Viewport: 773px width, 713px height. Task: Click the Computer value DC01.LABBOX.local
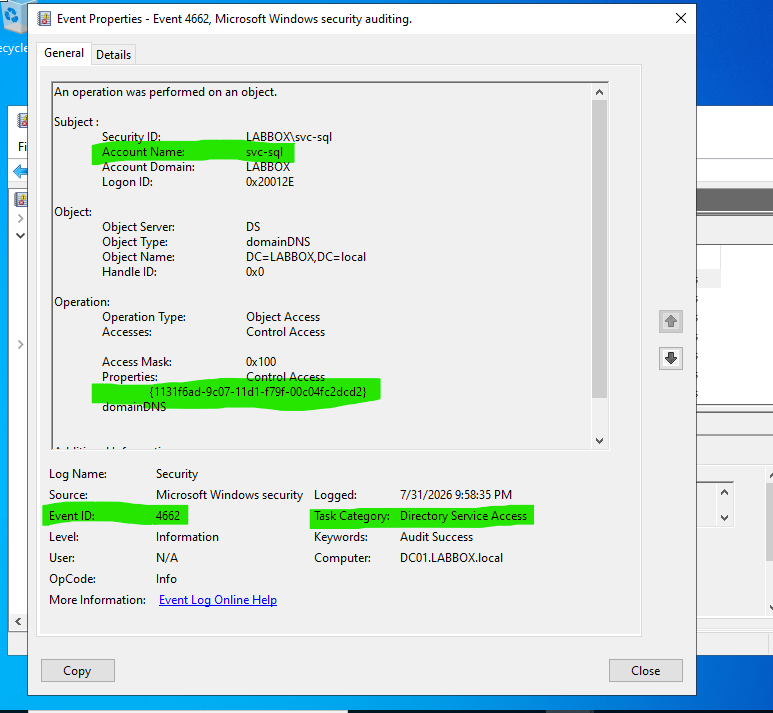(451, 558)
